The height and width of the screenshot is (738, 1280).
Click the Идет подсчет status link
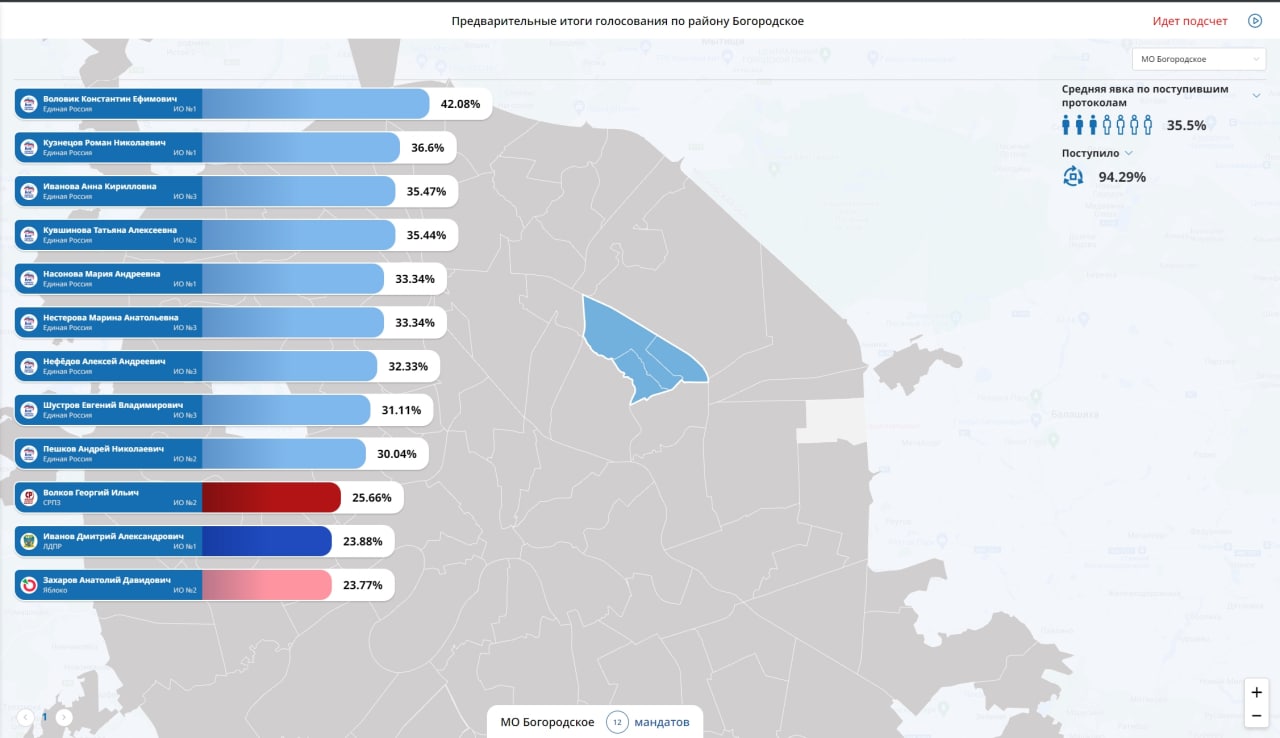(1190, 21)
